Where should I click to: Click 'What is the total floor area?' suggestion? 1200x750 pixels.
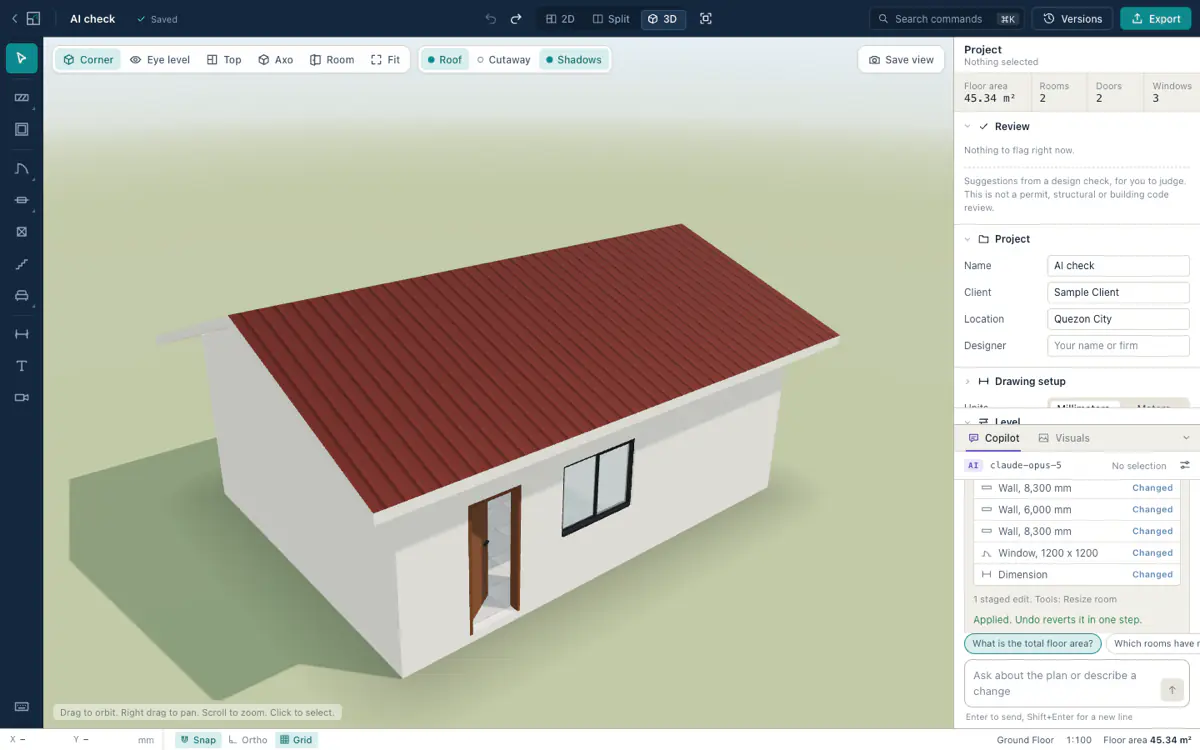[x=1033, y=644]
